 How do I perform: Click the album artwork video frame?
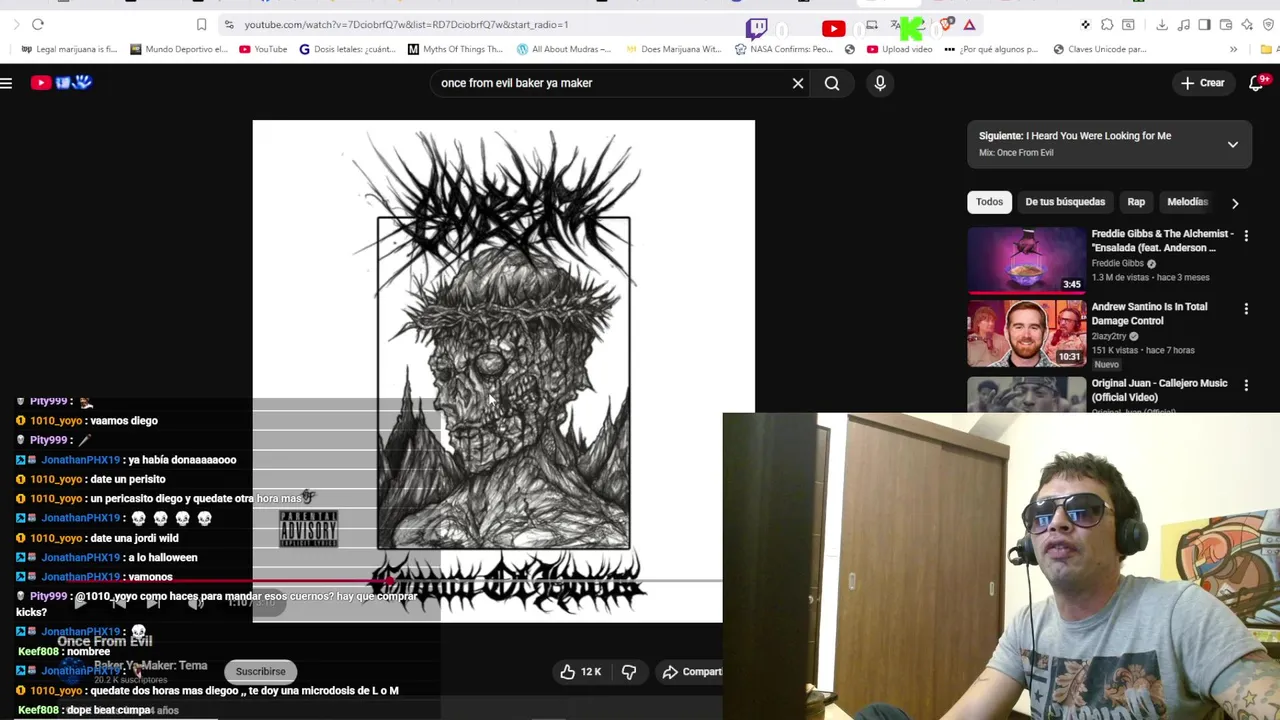tap(503, 371)
